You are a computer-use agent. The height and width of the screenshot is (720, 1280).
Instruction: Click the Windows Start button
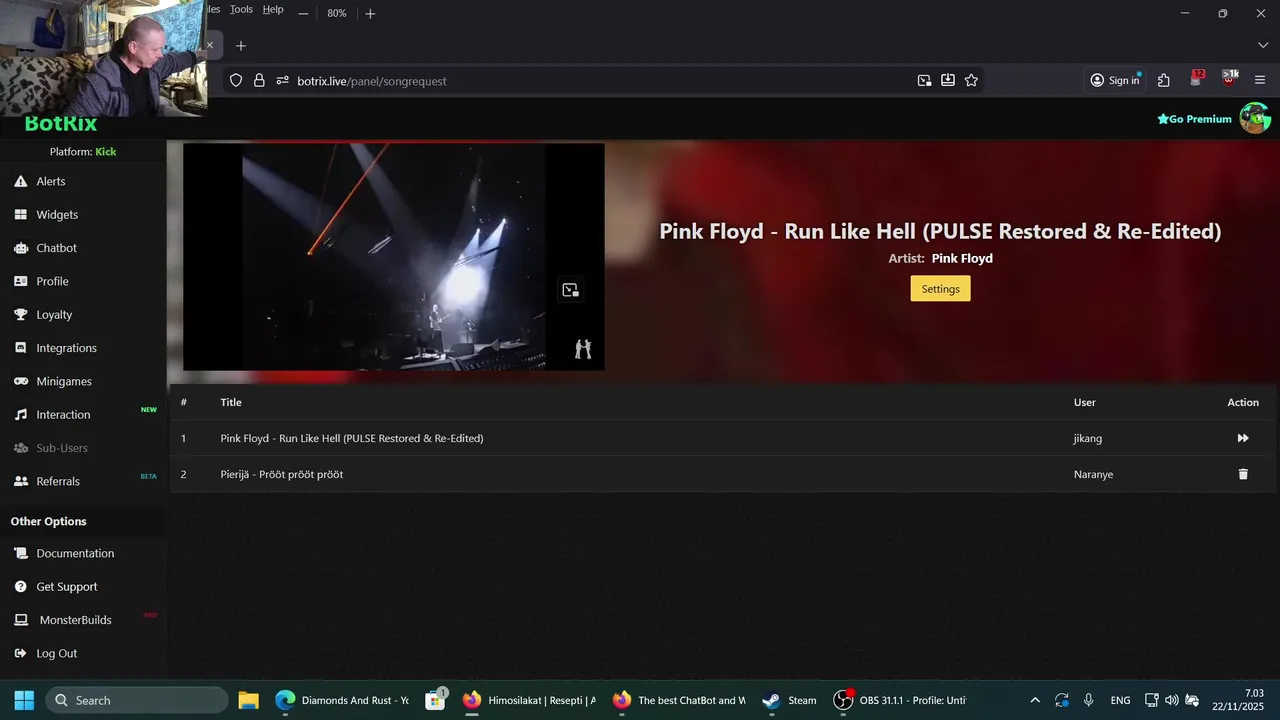pos(24,700)
